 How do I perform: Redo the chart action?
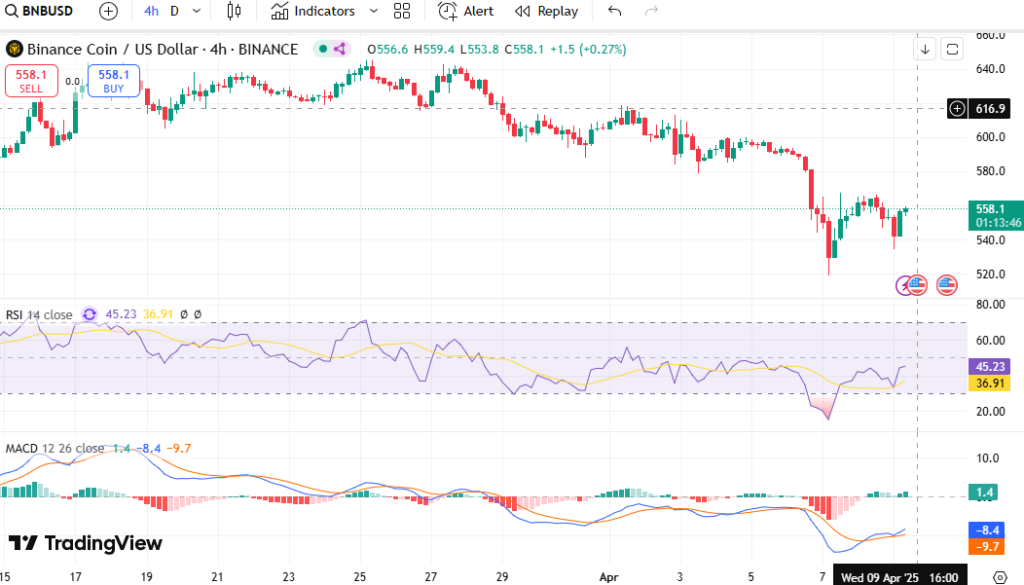(x=651, y=11)
